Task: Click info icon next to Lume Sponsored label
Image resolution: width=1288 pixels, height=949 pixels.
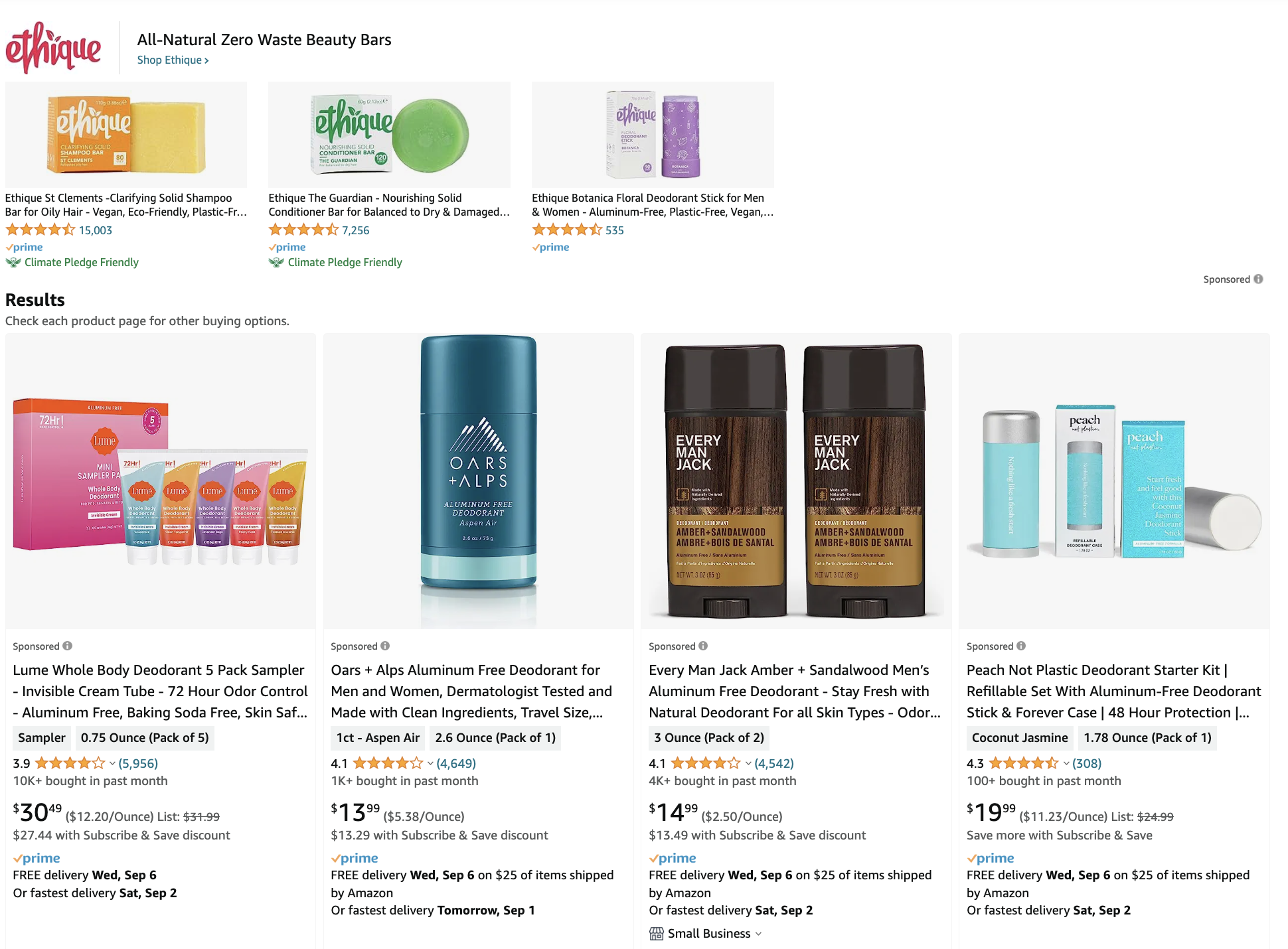Action: (x=68, y=646)
